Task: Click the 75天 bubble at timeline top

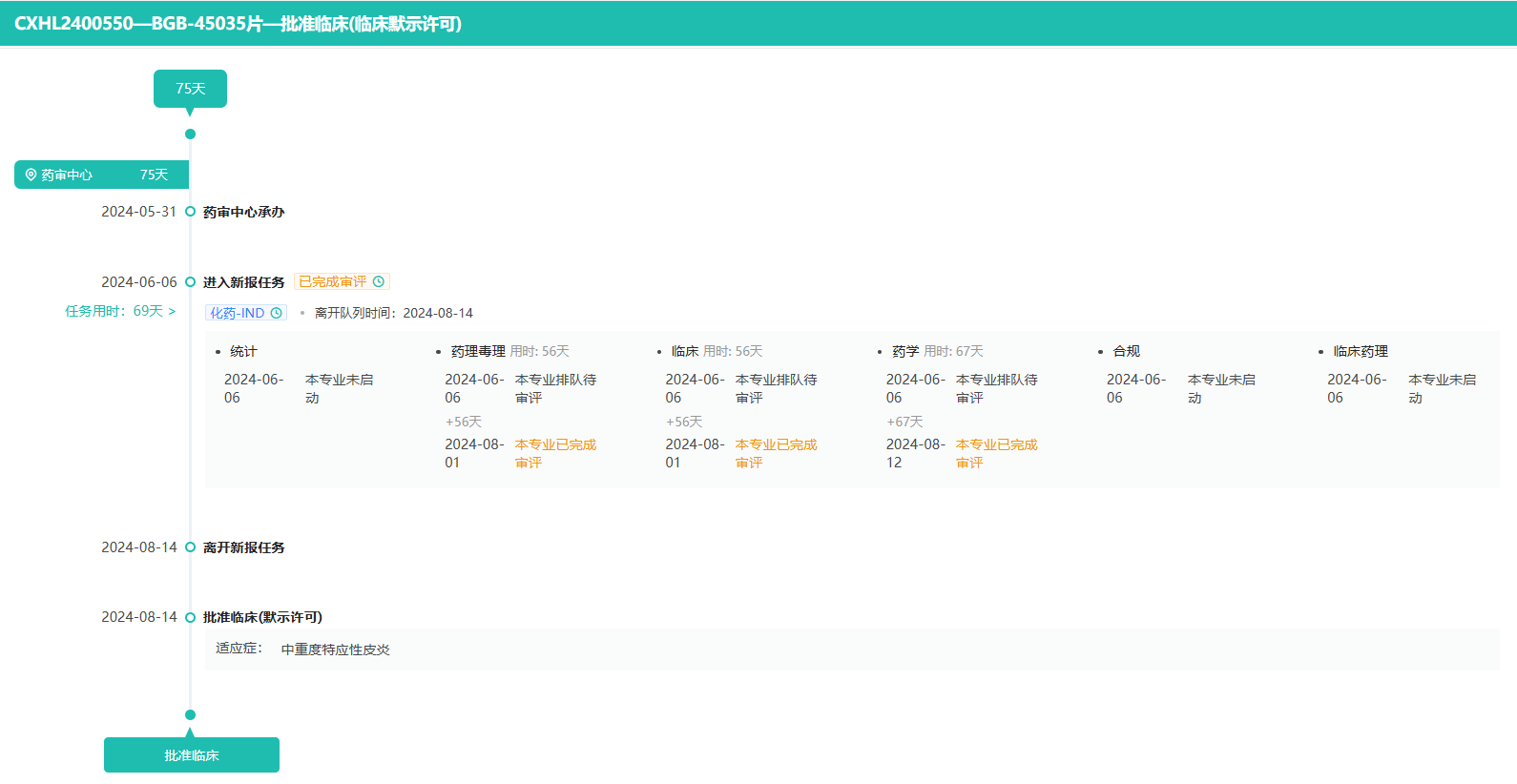Action: (x=190, y=89)
